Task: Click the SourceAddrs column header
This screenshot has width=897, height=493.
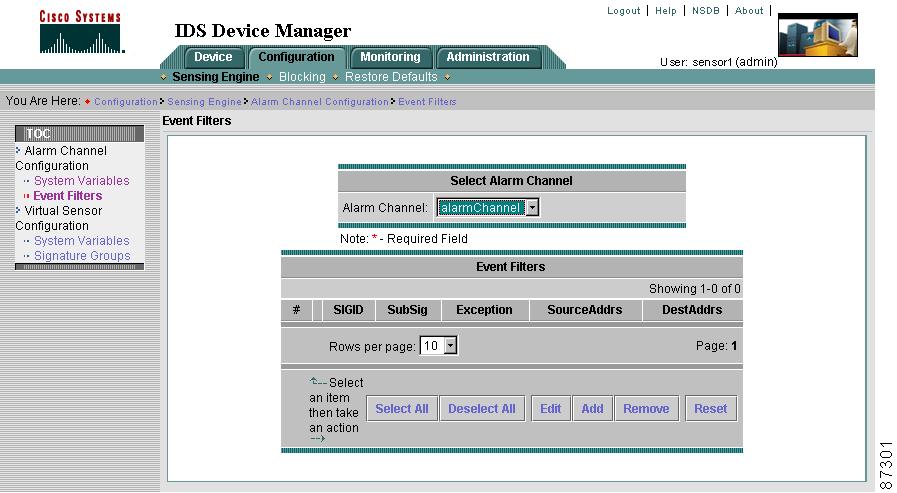Action: (585, 310)
